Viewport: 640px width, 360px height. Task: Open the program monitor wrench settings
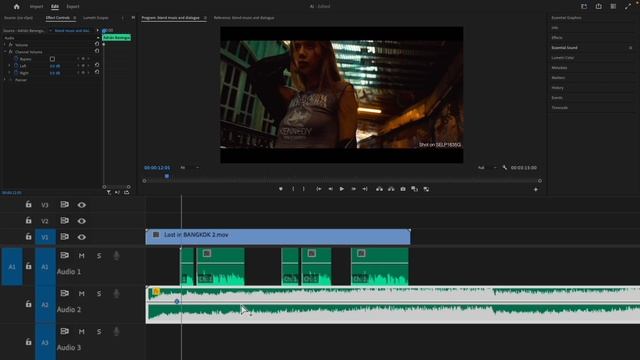505,168
